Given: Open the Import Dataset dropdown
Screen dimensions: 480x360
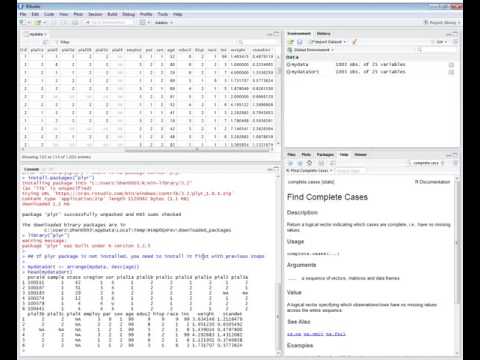Looking at the screenshot, I should (328, 42).
